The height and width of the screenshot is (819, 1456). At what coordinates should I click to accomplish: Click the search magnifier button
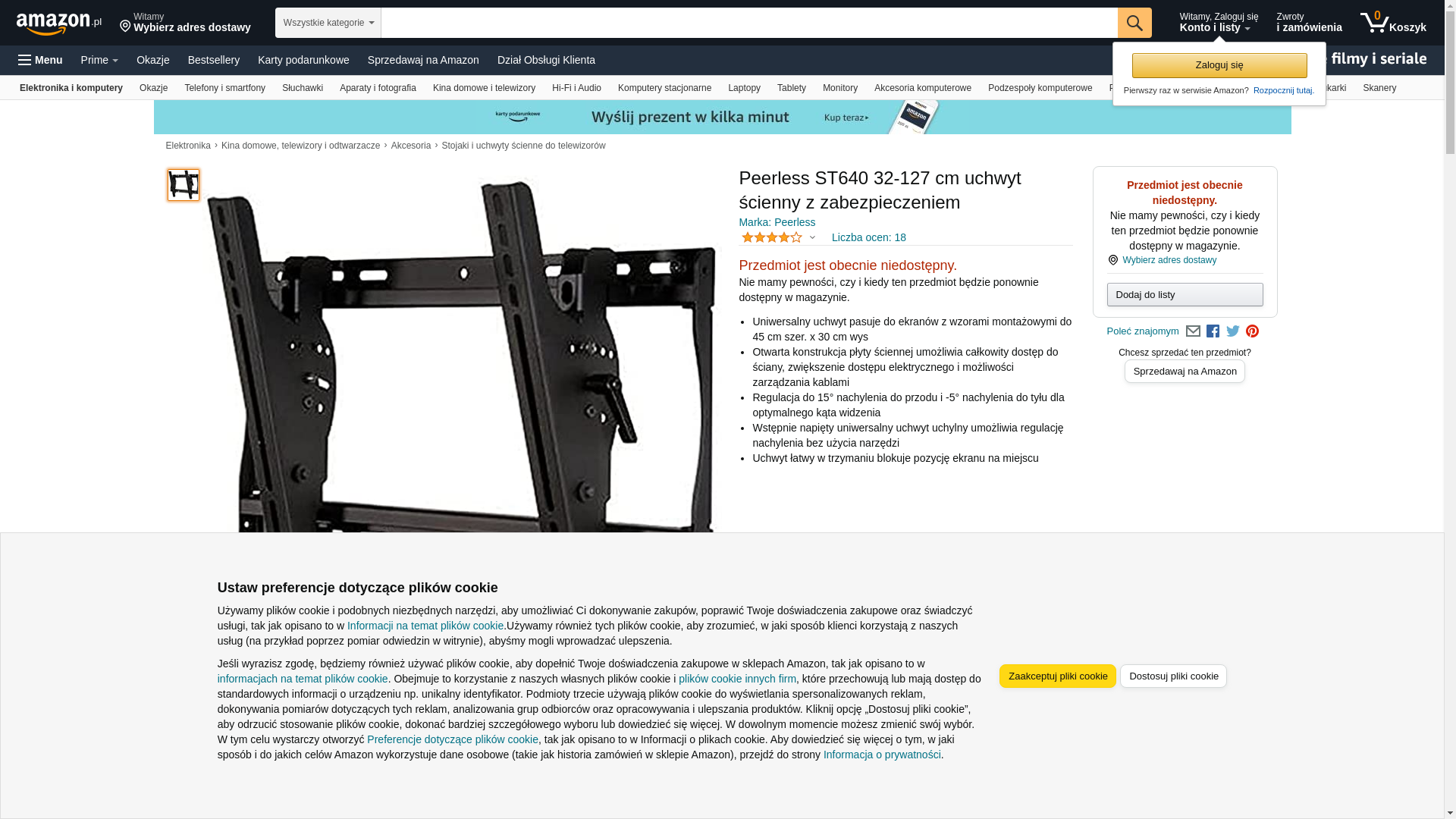coord(1134,23)
